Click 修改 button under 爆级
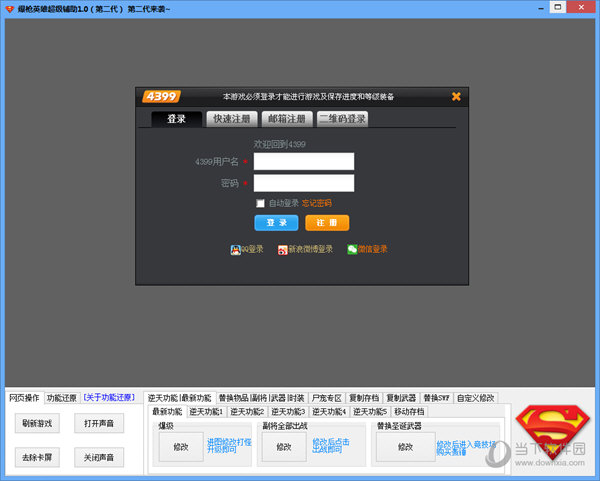This screenshot has width=600, height=481. point(181,447)
